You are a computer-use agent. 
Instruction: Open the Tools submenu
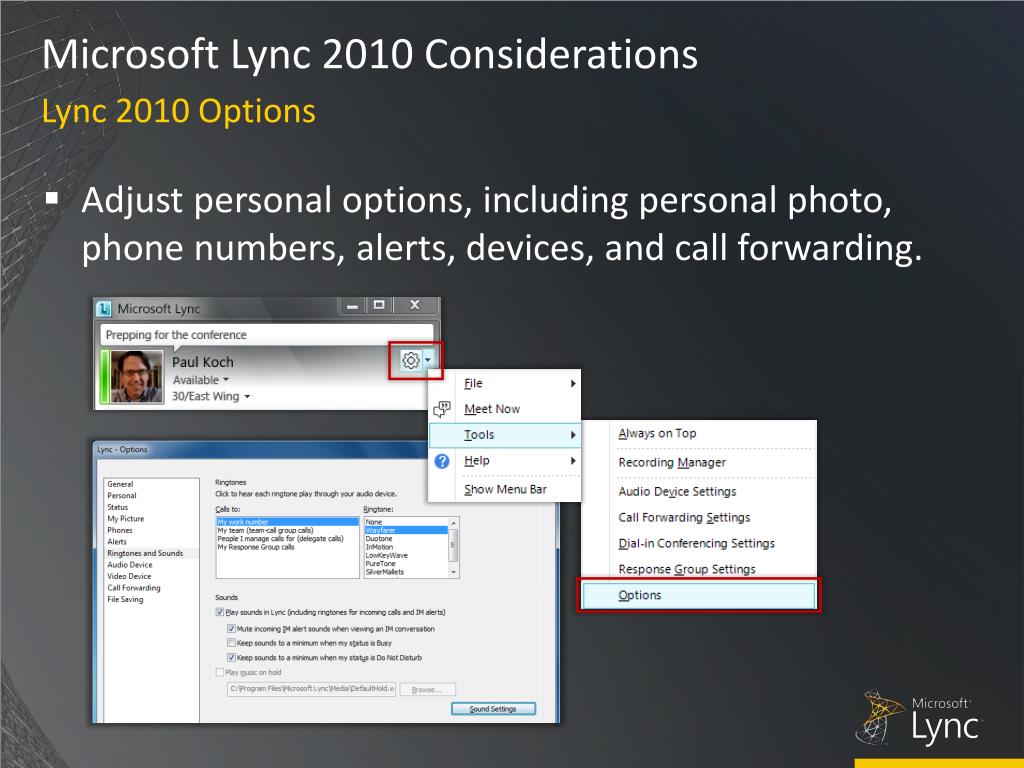tap(504, 435)
